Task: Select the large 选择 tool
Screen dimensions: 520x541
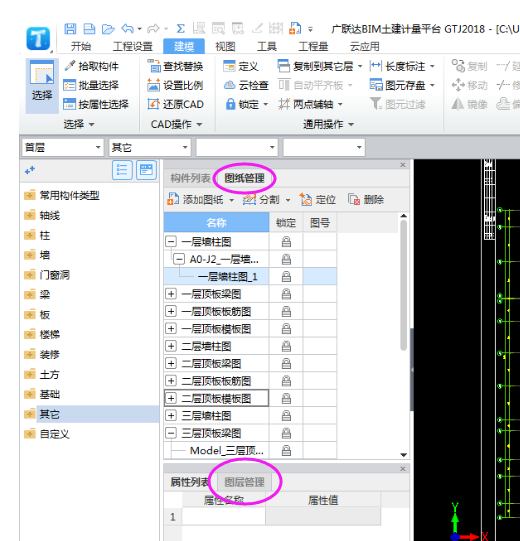Action: 42,86
